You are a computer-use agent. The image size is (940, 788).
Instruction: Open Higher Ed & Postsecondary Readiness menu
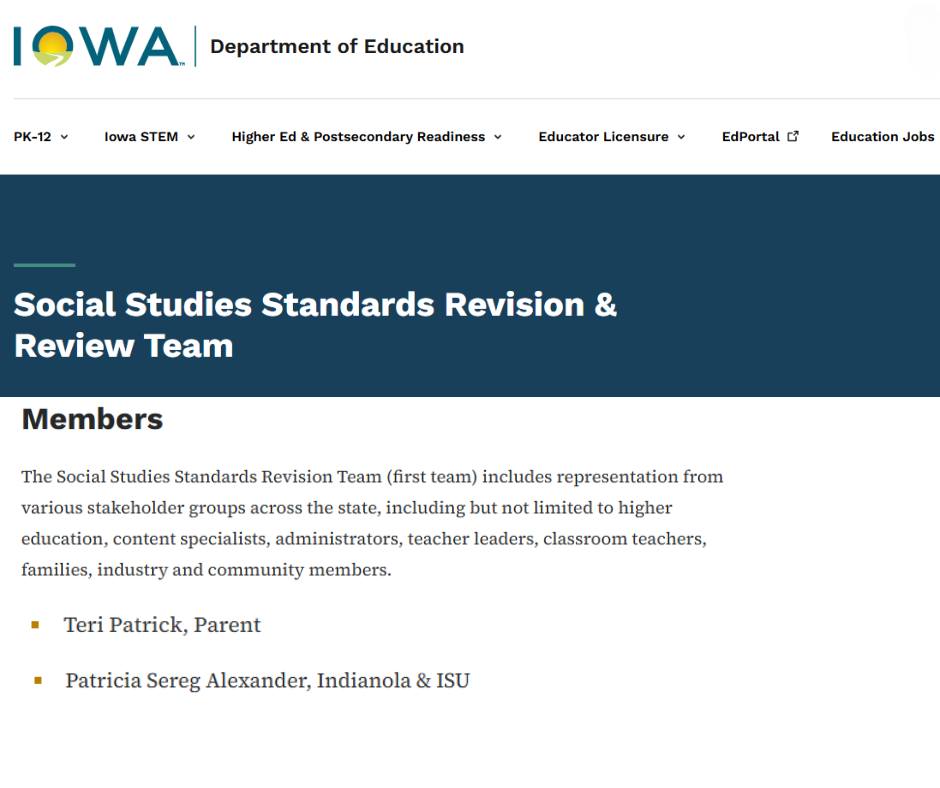(358, 137)
